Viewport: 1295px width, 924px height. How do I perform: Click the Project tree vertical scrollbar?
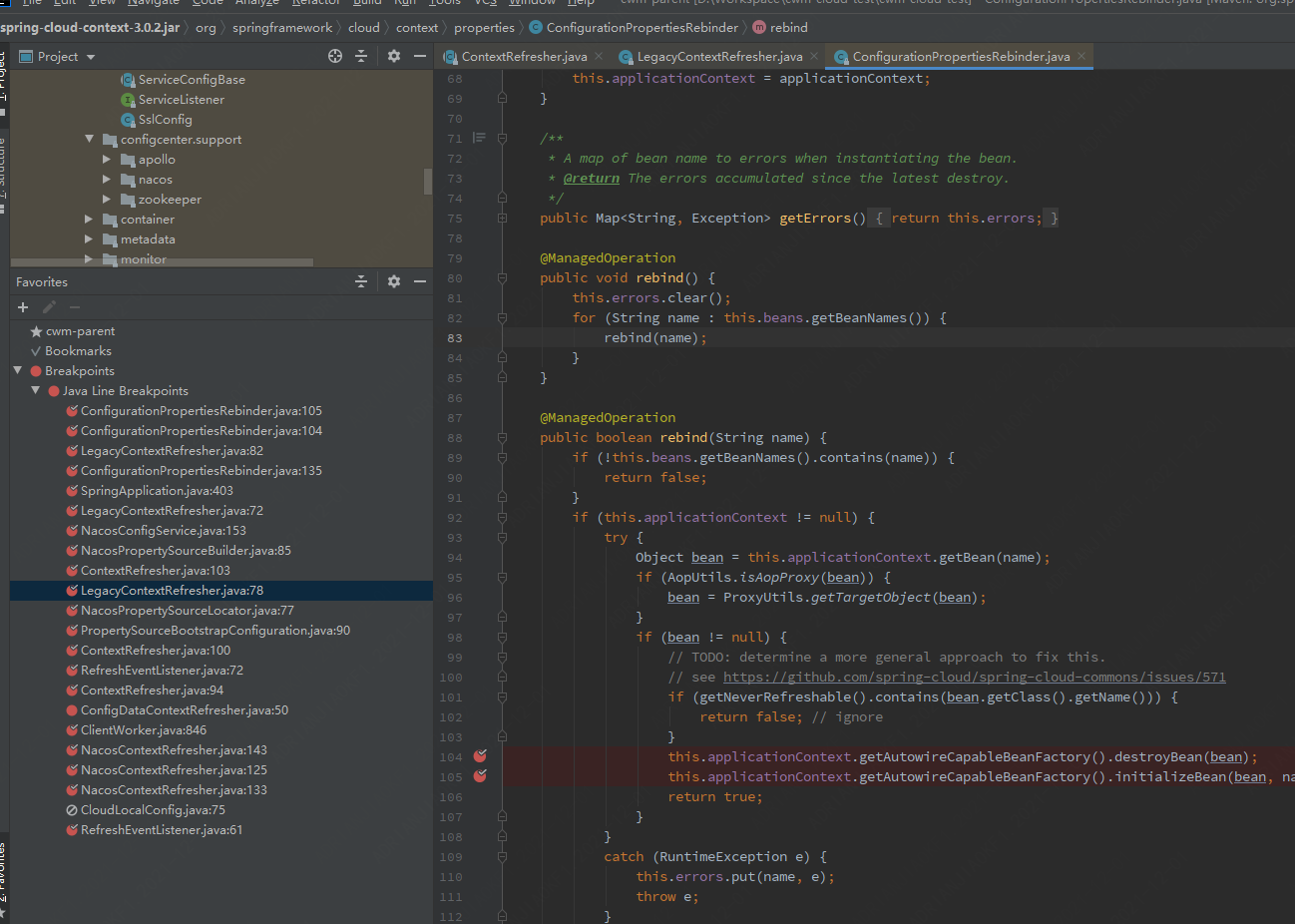(x=428, y=180)
